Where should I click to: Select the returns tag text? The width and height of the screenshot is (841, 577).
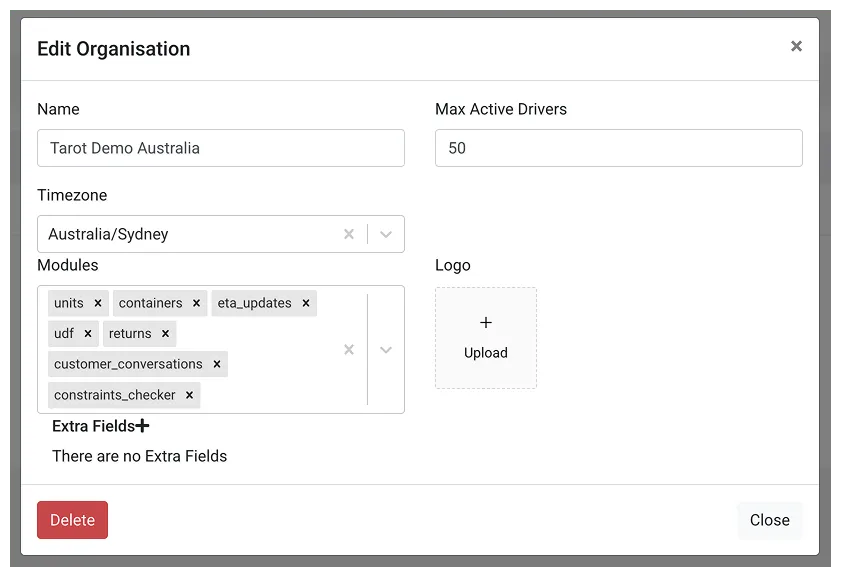(130, 334)
